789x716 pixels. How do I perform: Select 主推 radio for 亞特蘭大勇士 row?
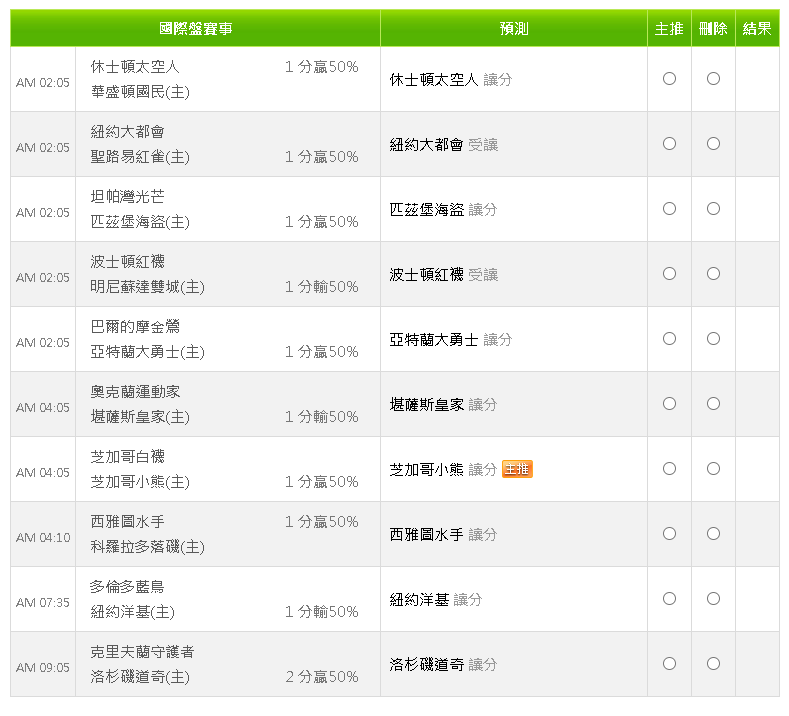[x=669, y=339]
